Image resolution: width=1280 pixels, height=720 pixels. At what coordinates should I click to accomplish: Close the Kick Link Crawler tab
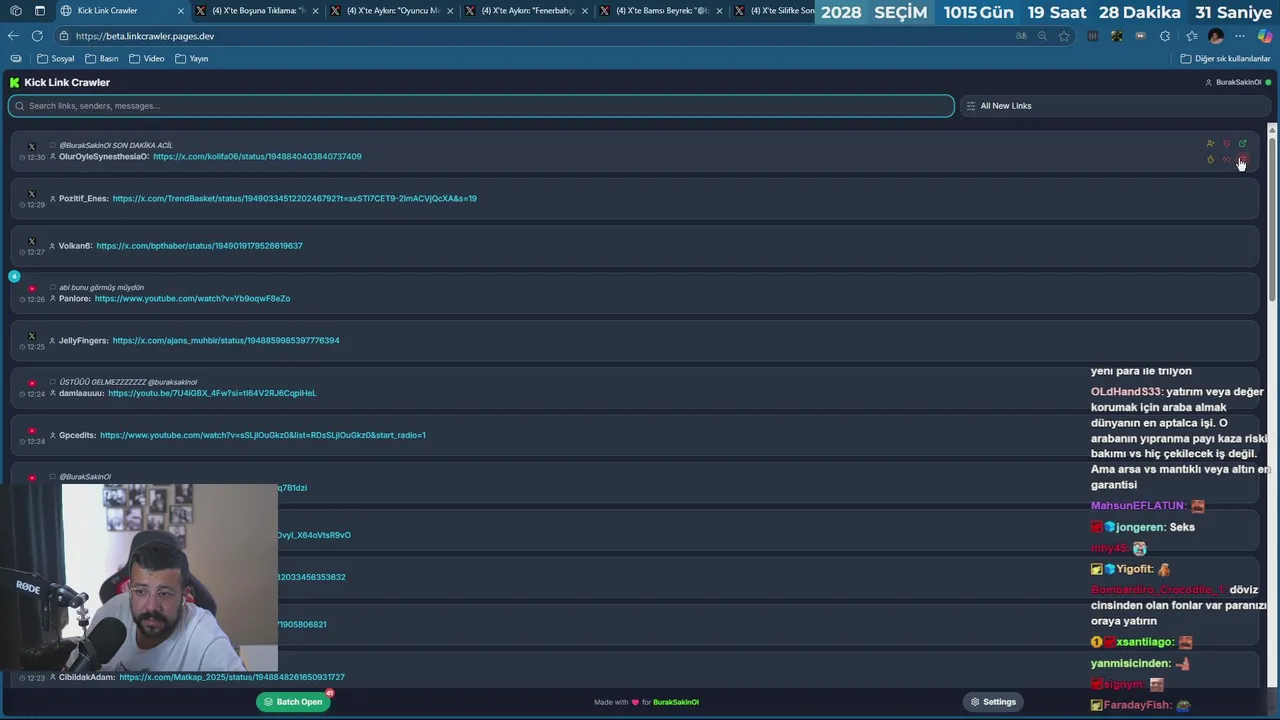click(181, 11)
